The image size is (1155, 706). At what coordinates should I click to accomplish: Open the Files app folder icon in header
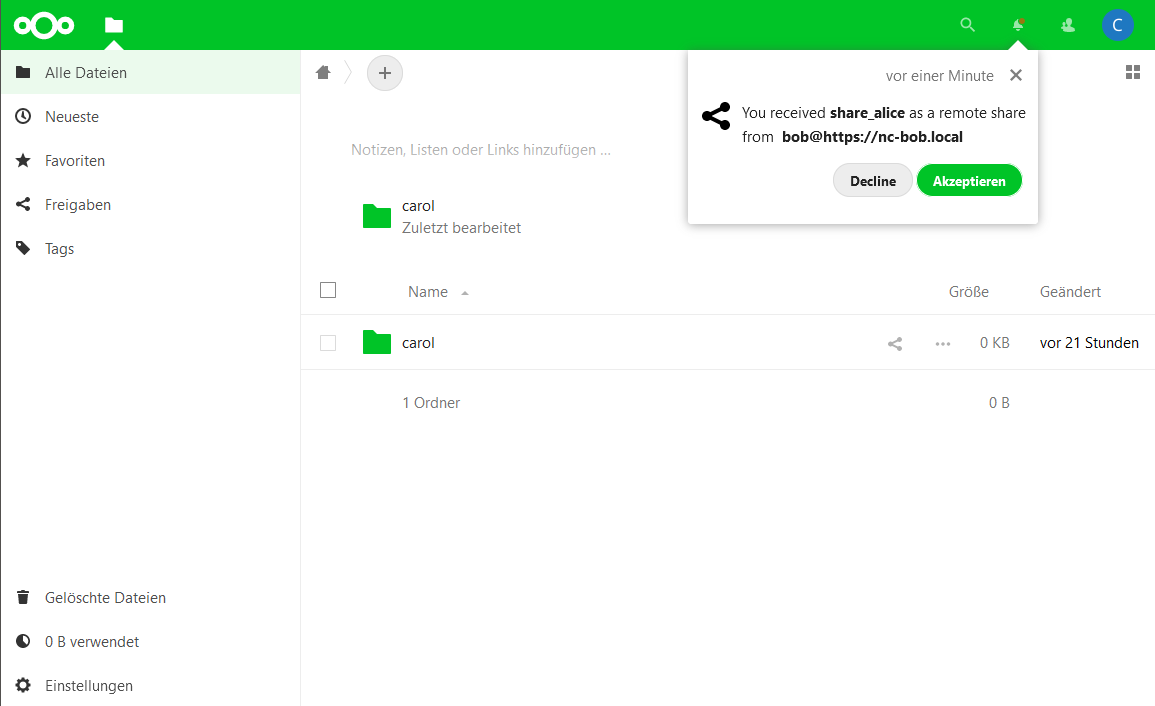pyautogui.click(x=113, y=25)
